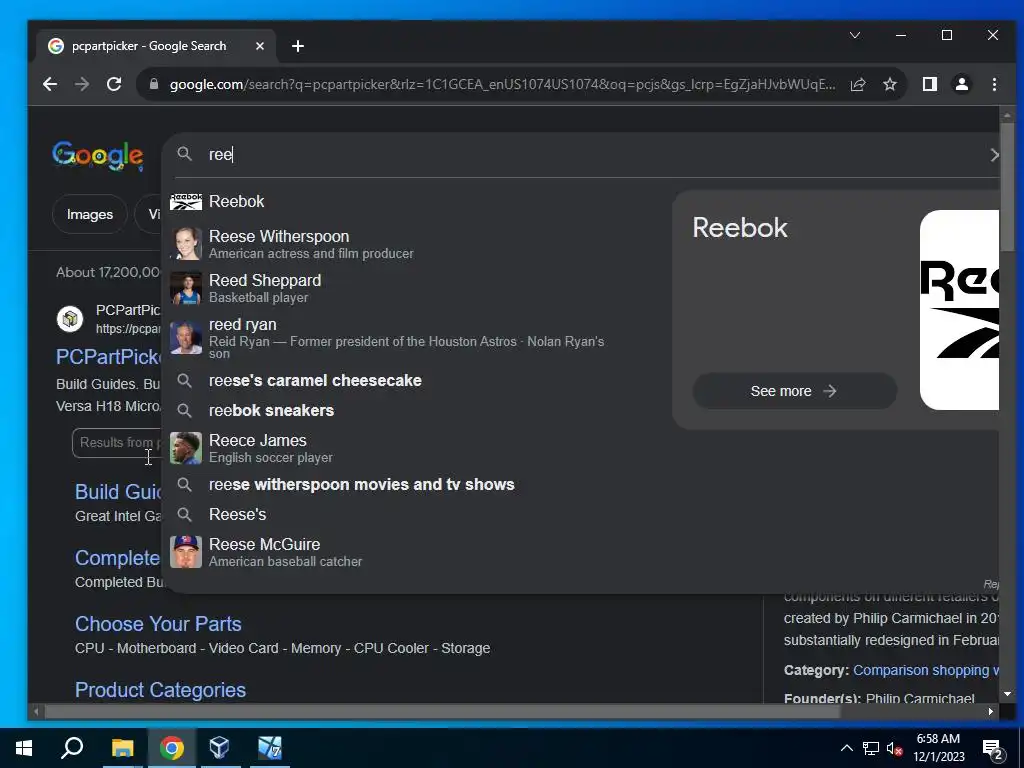This screenshot has height=768, width=1024.
Task: Reload the page with the refresh icon
Action: (x=114, y=84)
